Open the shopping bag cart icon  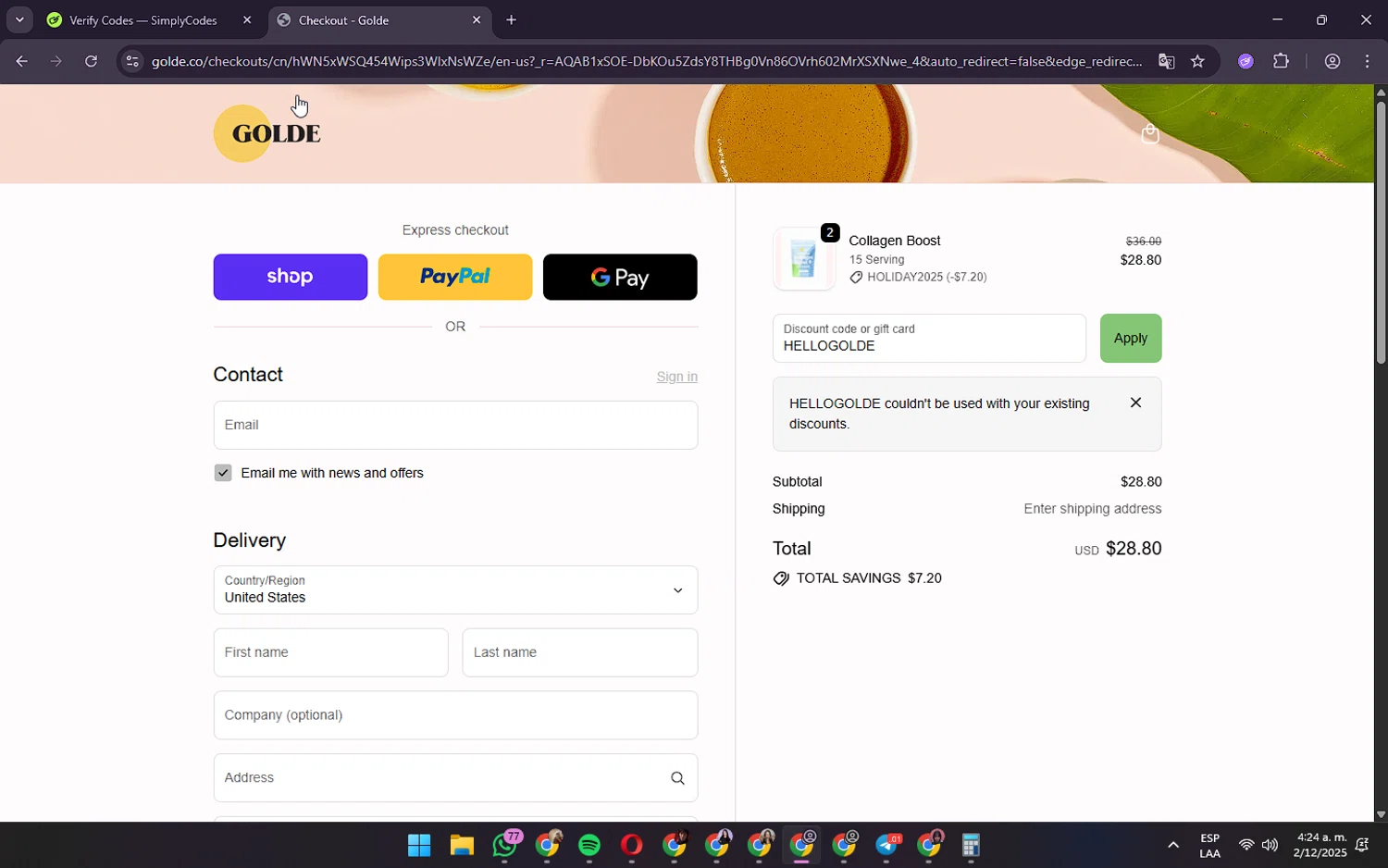(1150, 134)
